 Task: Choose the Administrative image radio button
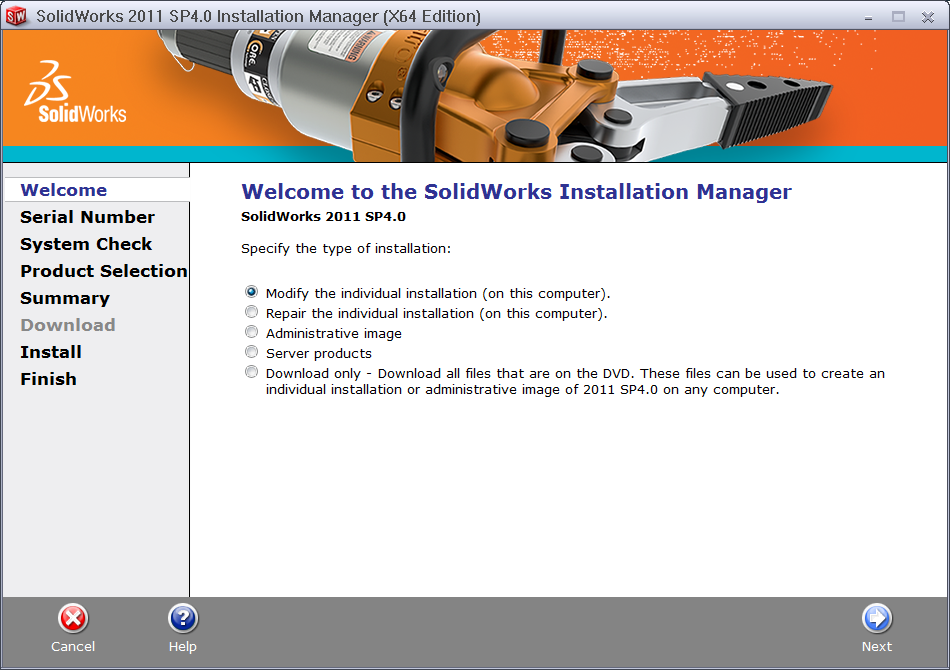[x=251, y=333]
